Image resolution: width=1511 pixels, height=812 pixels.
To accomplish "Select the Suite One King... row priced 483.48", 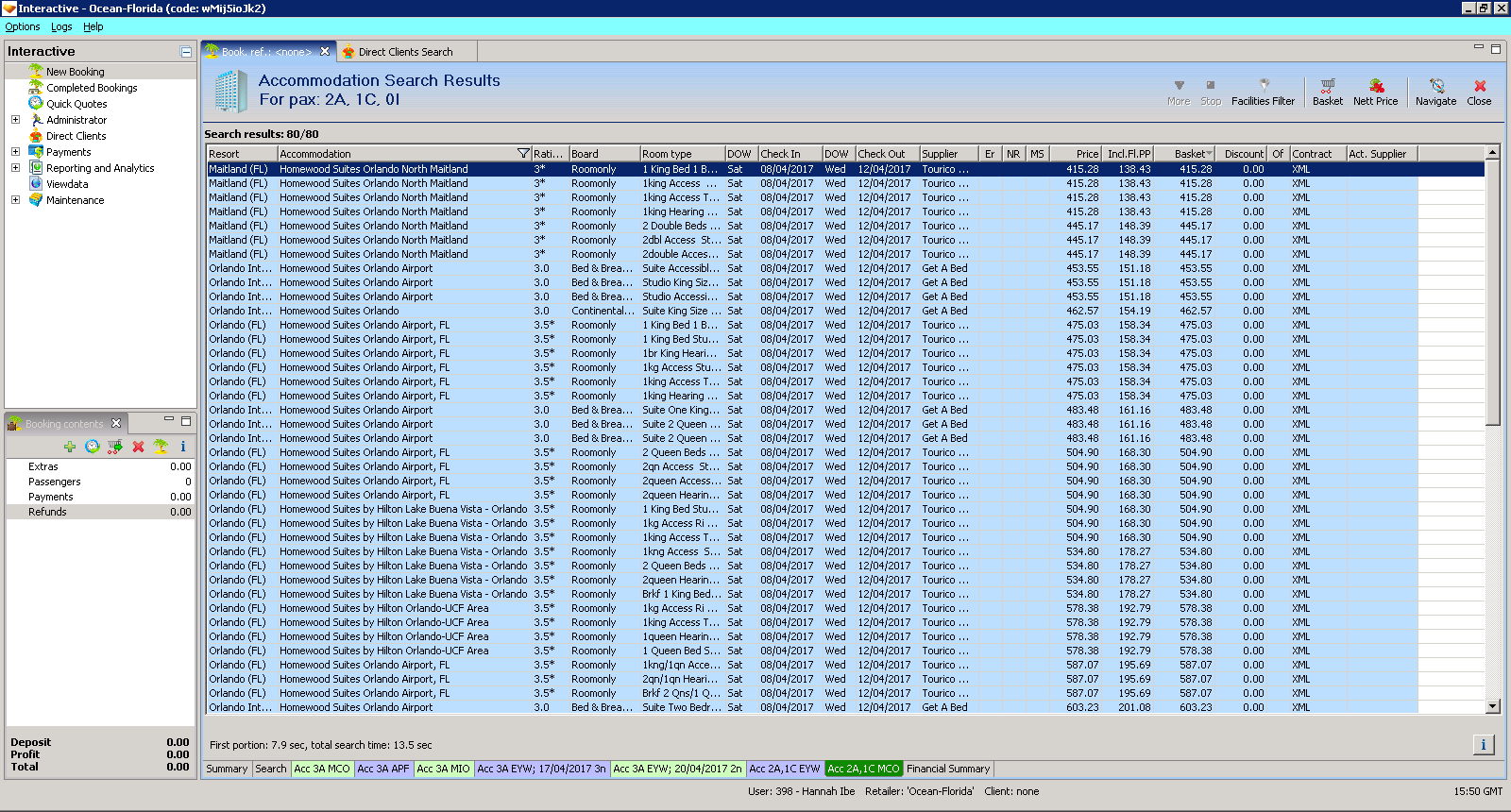I will pyautogui.click(x=846, y=410).
